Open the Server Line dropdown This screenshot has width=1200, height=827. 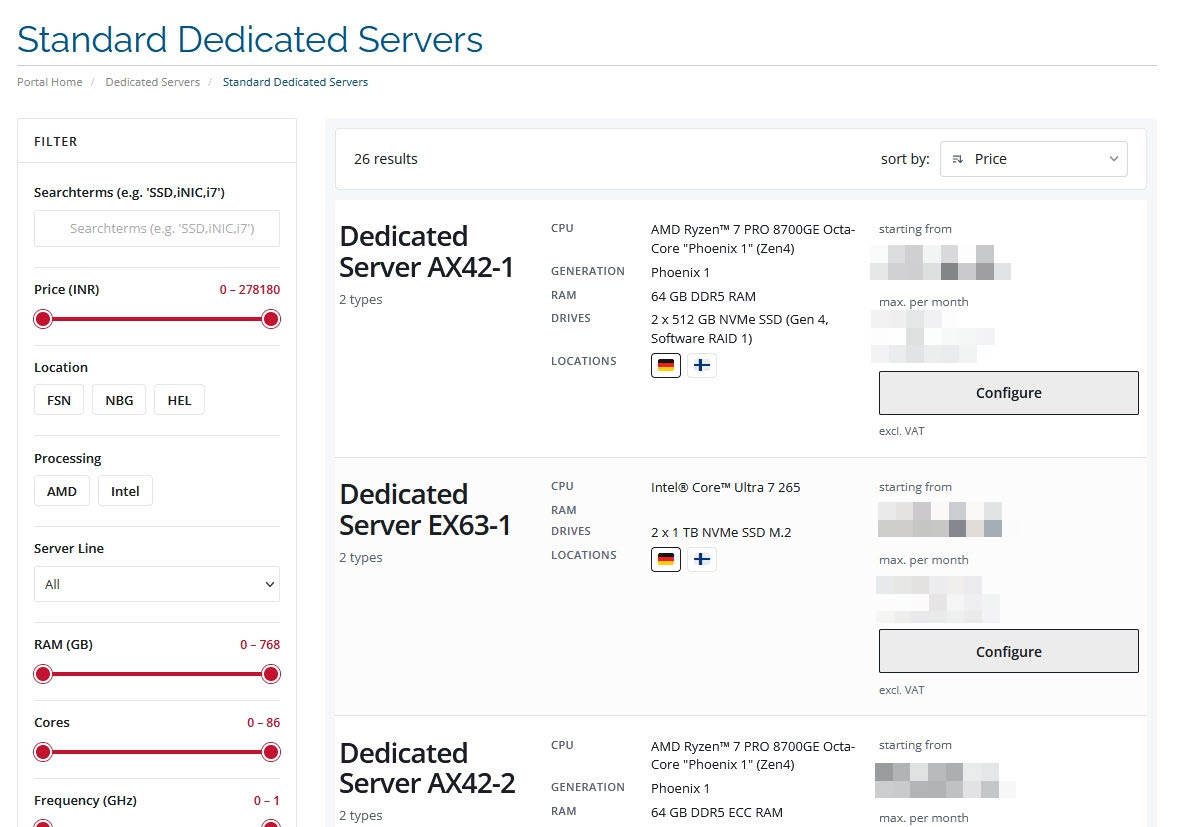[157, 584]
